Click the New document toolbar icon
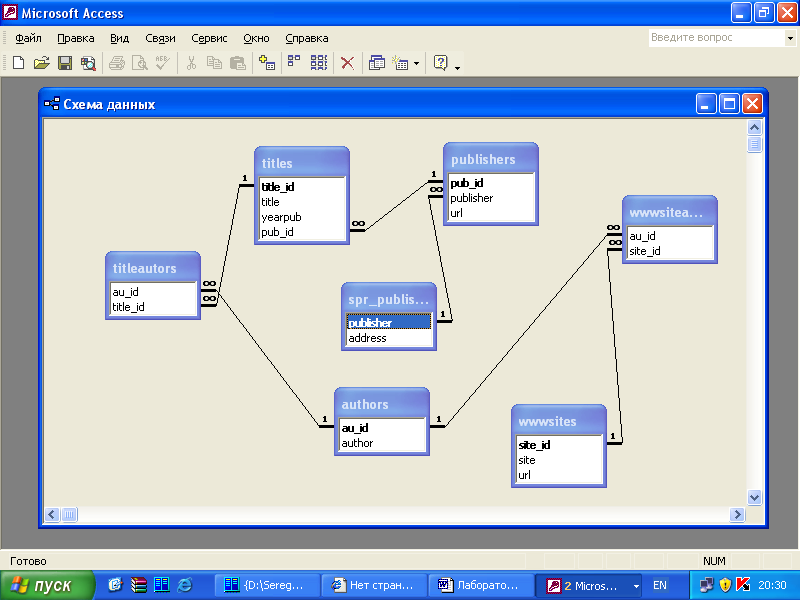Viewport: 800px width, 600px height. point(18,63)
